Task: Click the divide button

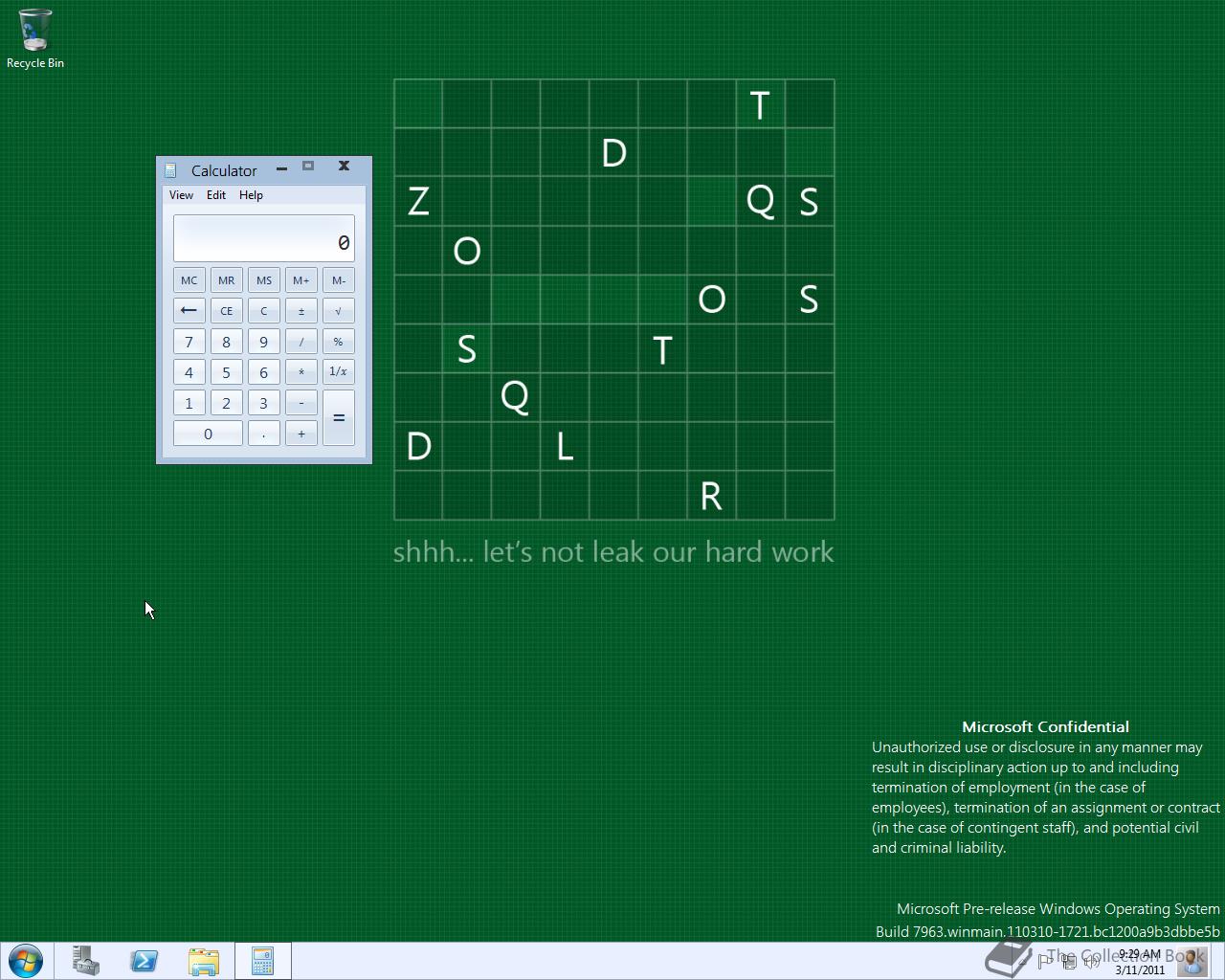Action: click(301, 342)
